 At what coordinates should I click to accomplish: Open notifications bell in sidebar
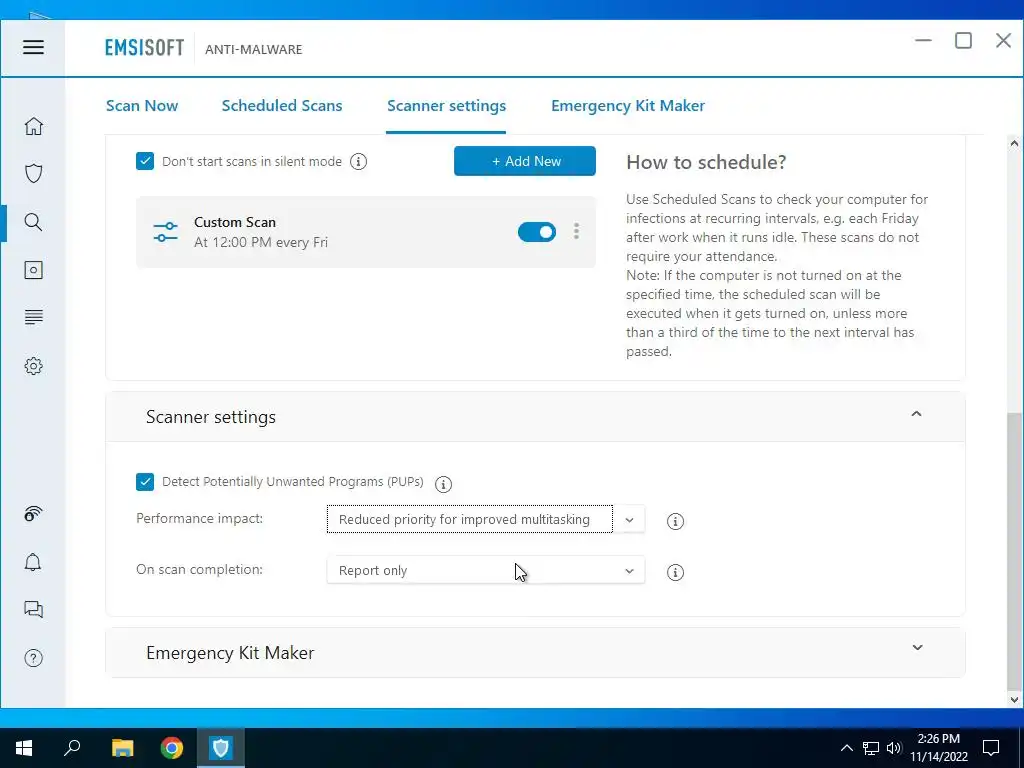[x=33, y=562]
